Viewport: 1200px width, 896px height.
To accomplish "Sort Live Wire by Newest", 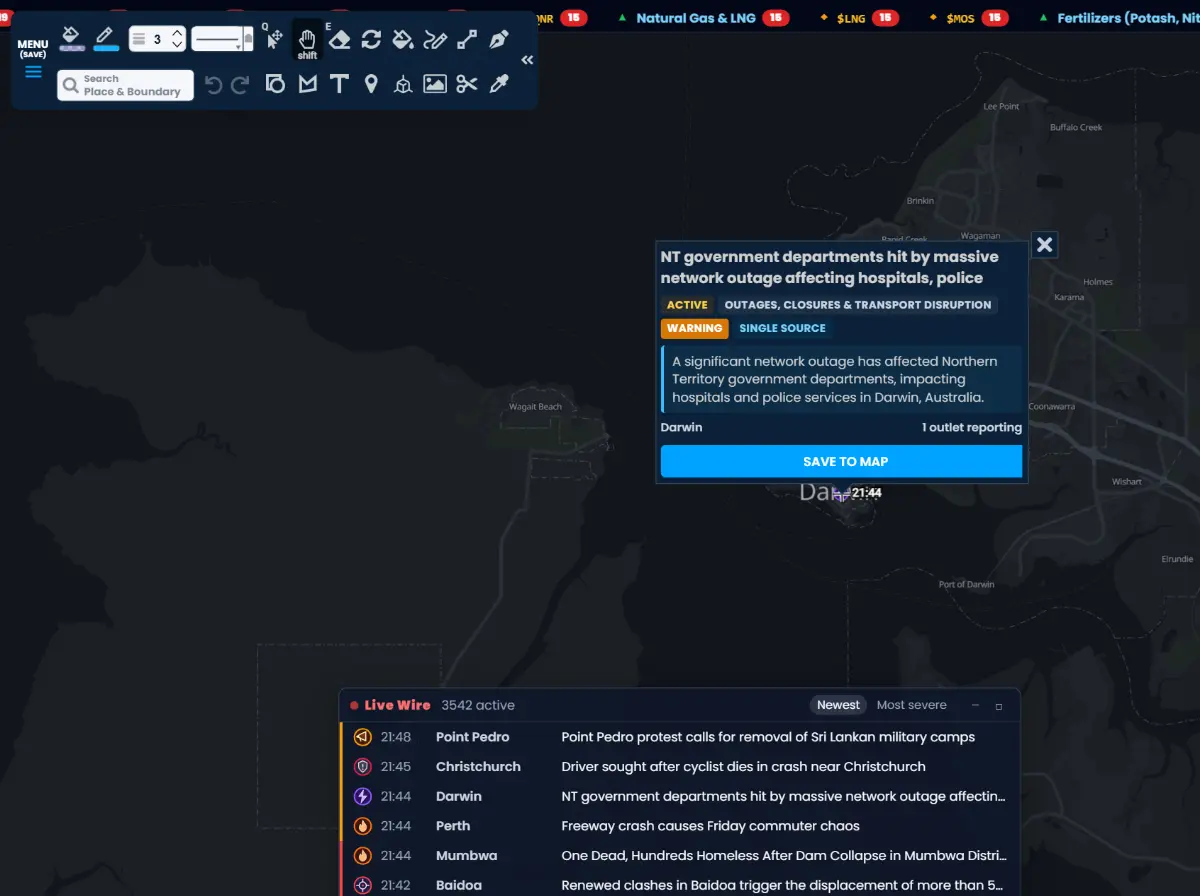I will pos(838,705).
